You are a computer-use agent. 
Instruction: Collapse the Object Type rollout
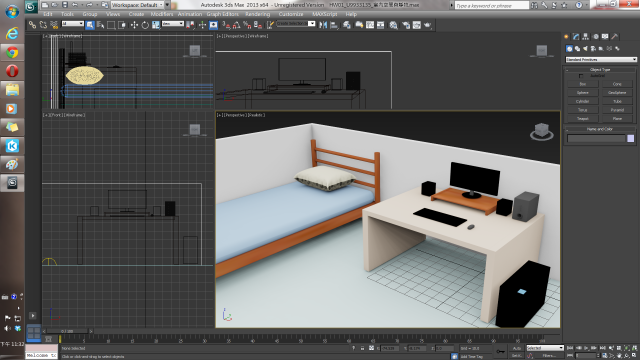pos(600,70)
